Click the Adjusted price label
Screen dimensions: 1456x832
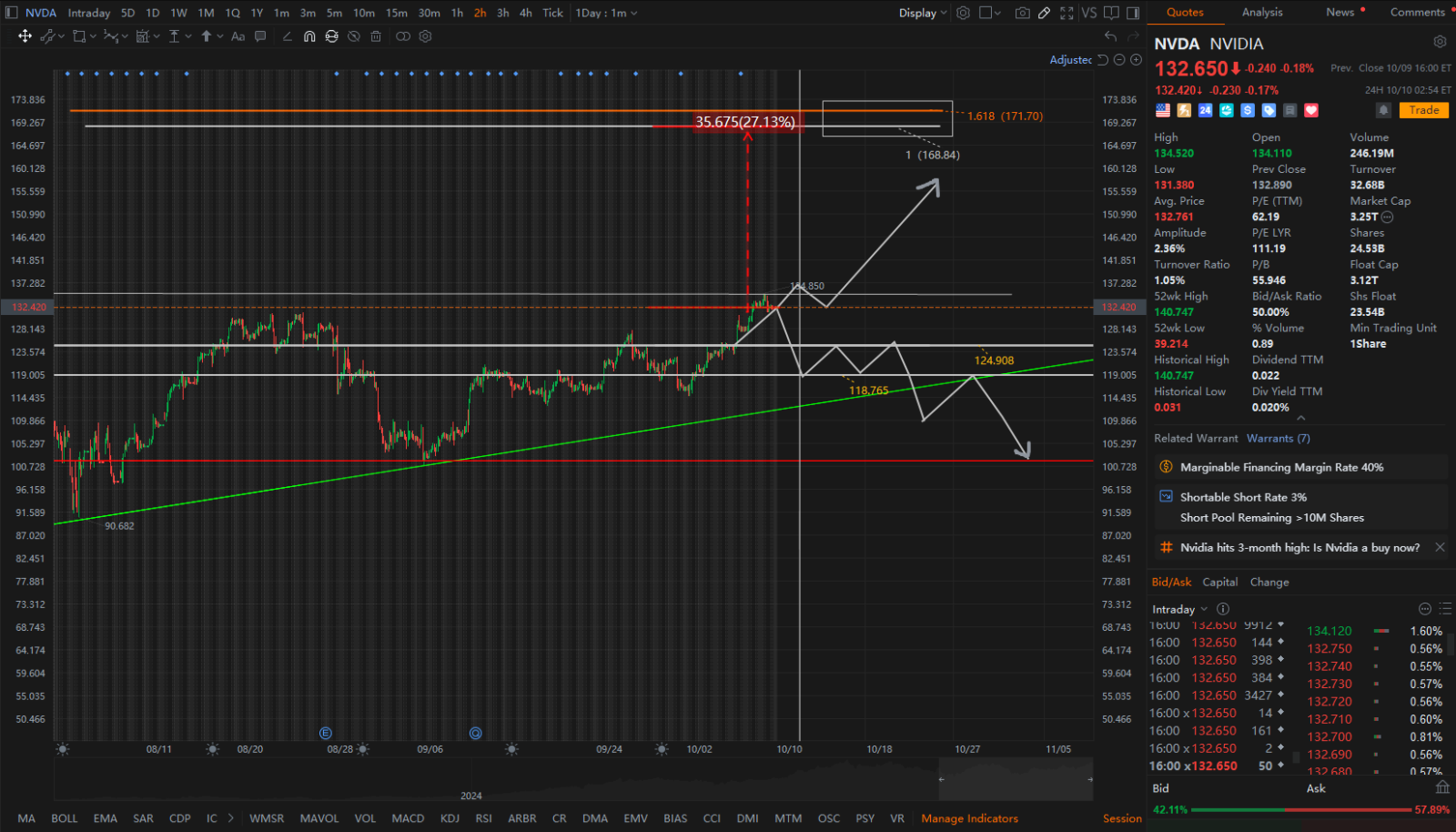point(1071,60)
